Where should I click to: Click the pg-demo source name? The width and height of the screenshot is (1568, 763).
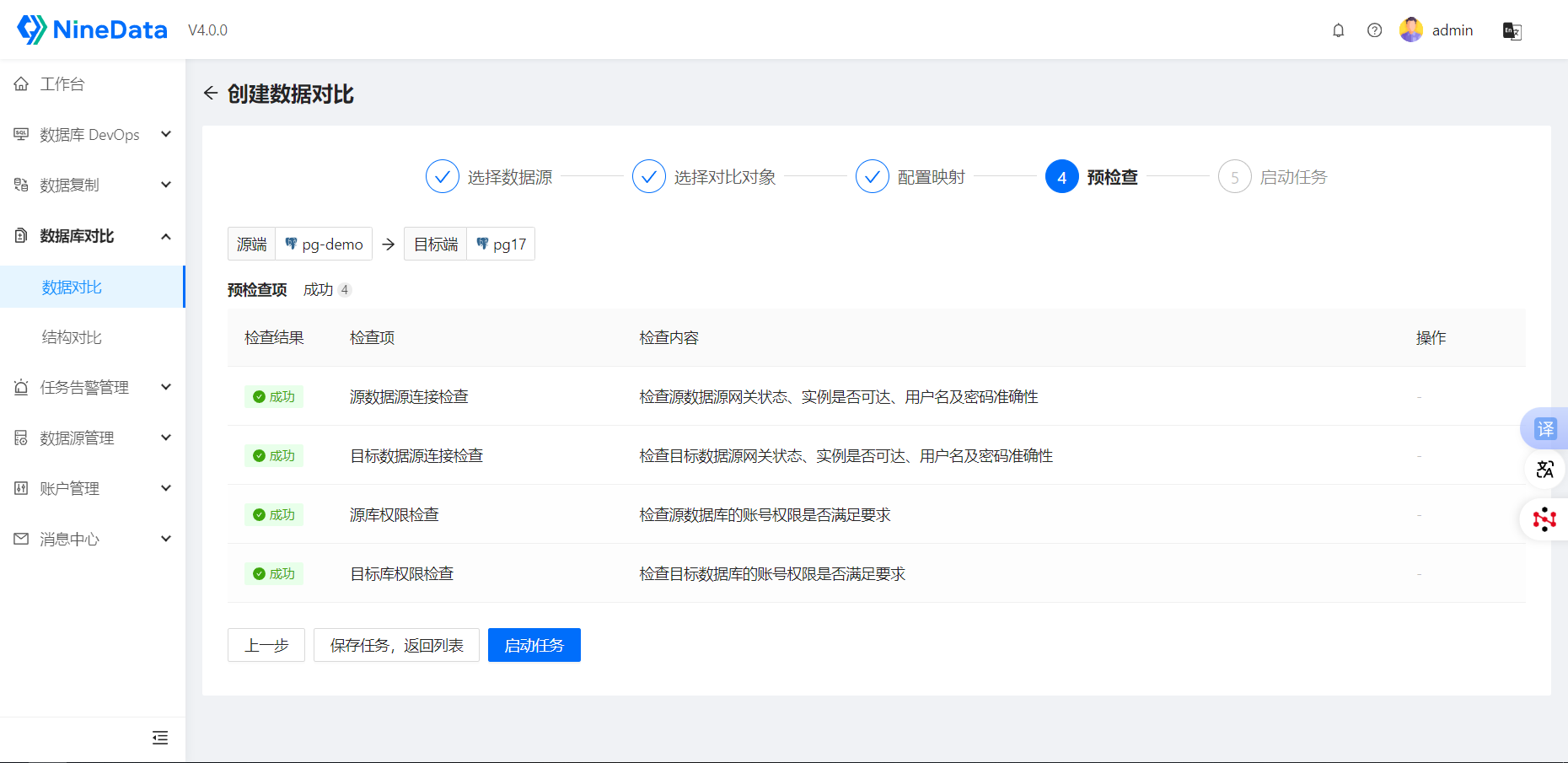pos(332,244)
